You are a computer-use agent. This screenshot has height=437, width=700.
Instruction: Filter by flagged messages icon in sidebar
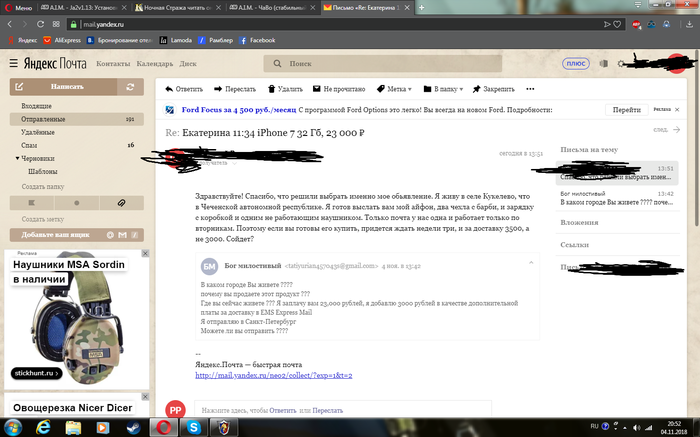[33, 202]
